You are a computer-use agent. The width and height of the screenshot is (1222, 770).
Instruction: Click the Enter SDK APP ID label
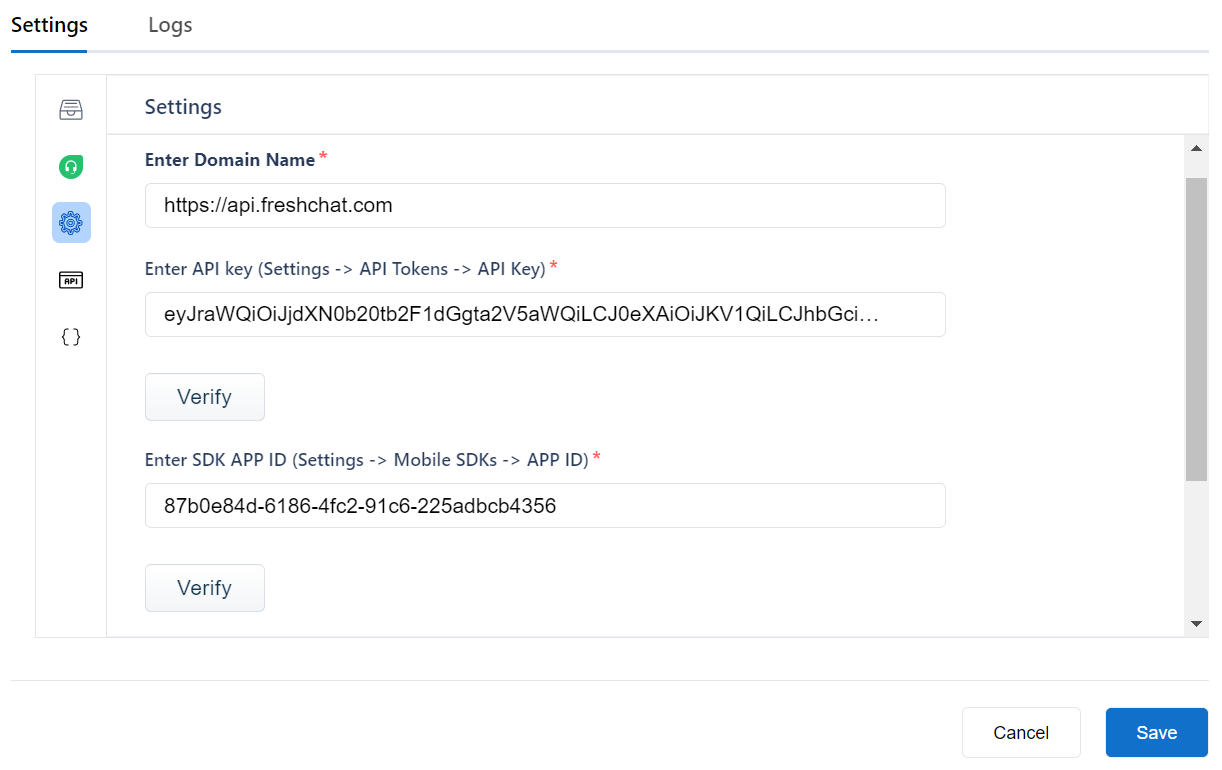point(366,459)
